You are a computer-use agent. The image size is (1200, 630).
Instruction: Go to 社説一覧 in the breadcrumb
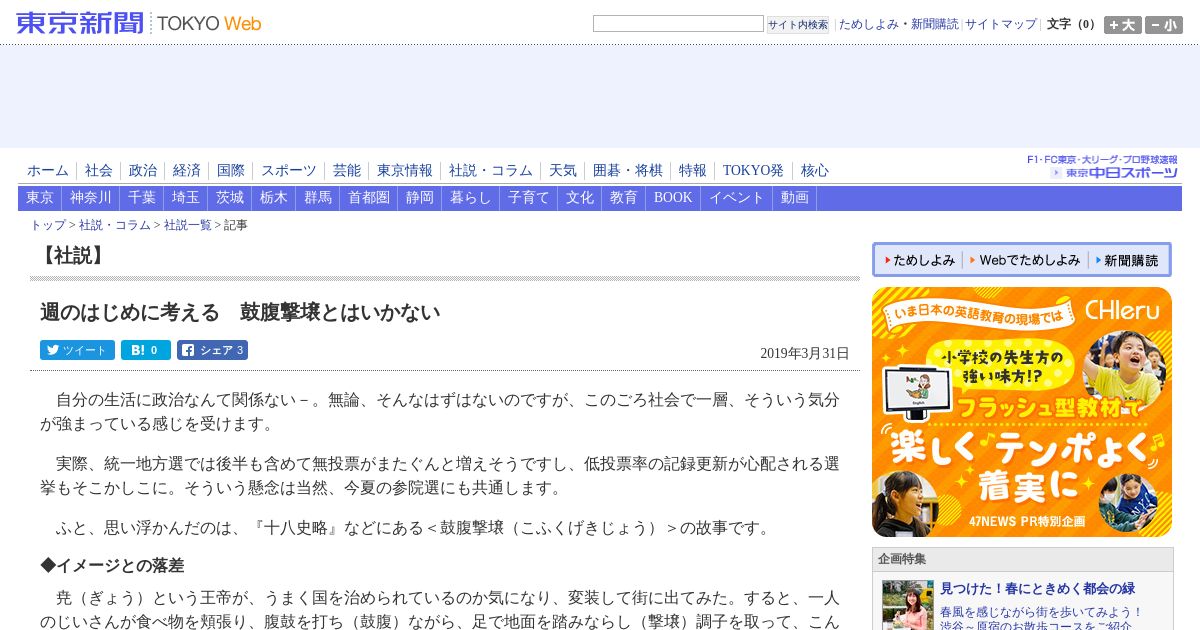pos(188,226)
